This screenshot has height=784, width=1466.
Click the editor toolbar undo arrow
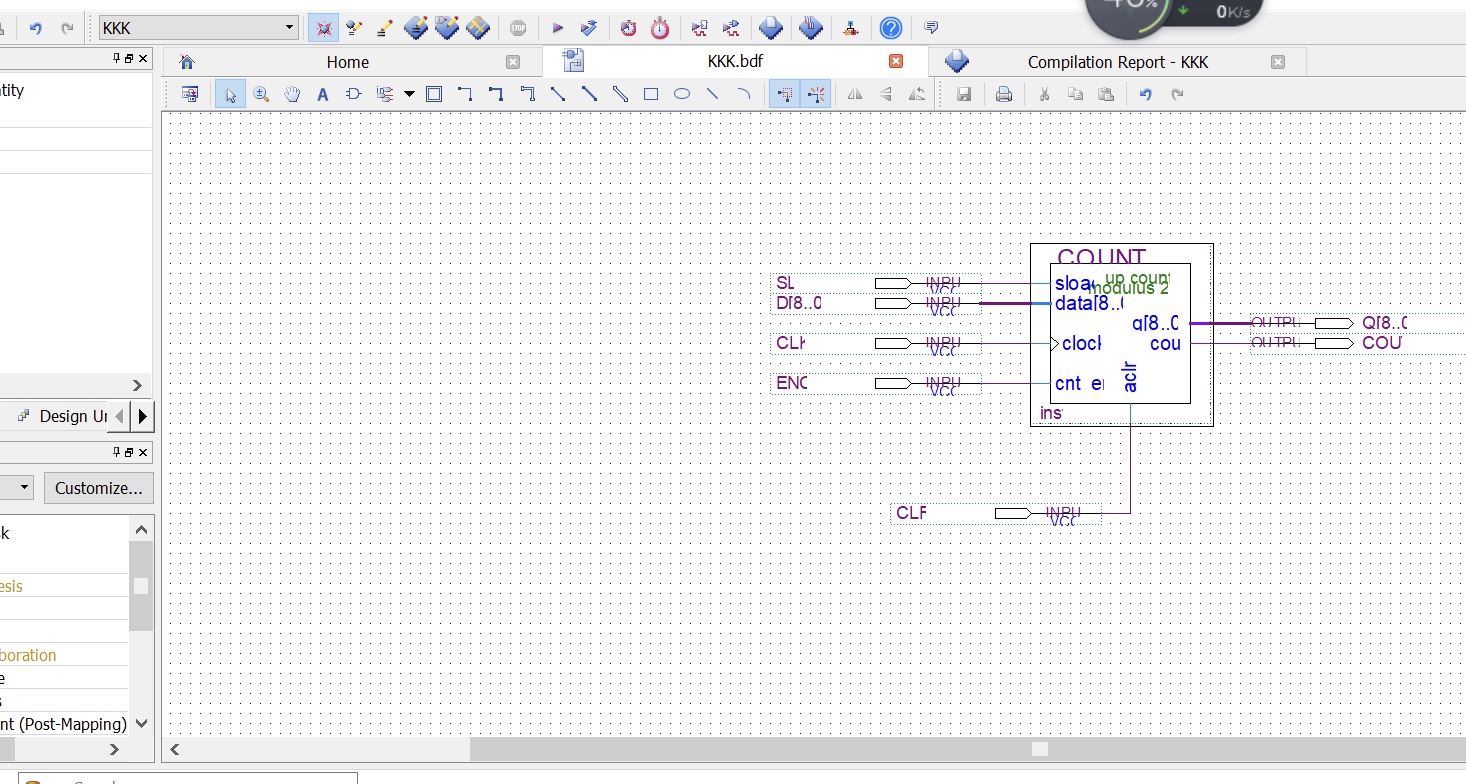[1146, 94]
